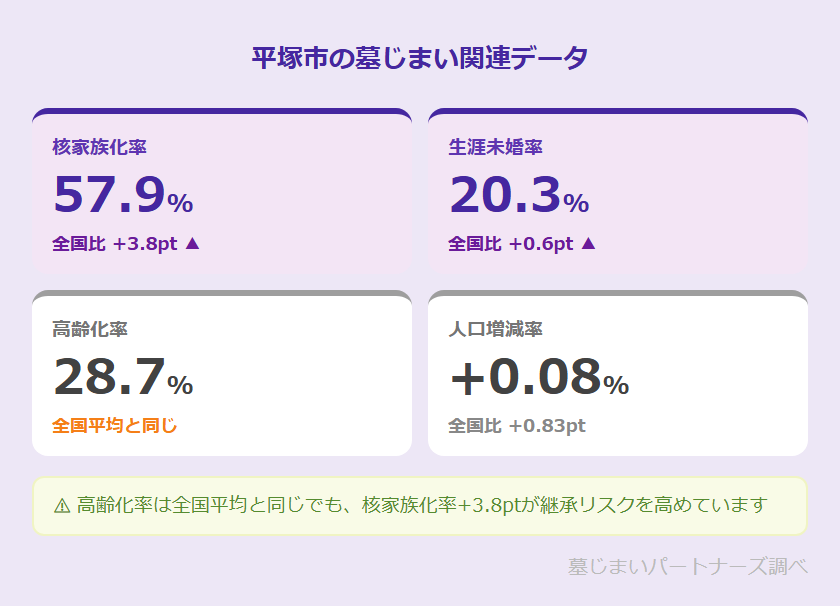Click the up triangle beside +0.6pt
The height and width of the screenshot is (606, 840).
click(589, 243)
